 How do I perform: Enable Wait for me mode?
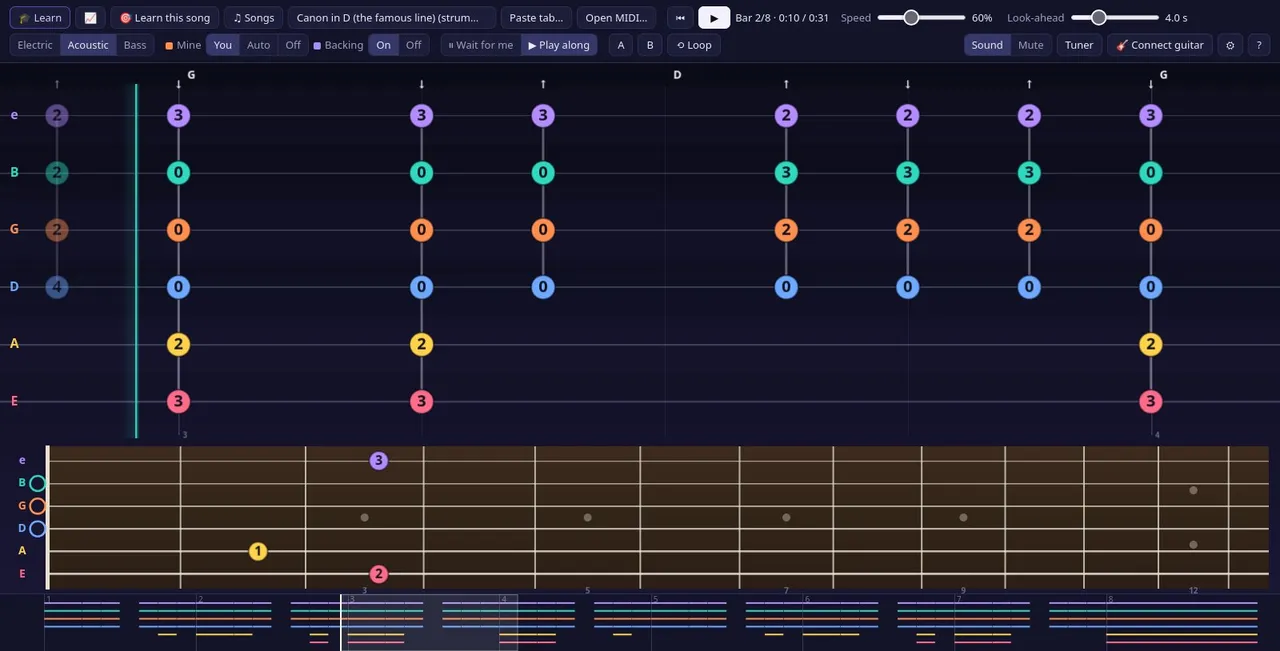[x=481, y=45]
